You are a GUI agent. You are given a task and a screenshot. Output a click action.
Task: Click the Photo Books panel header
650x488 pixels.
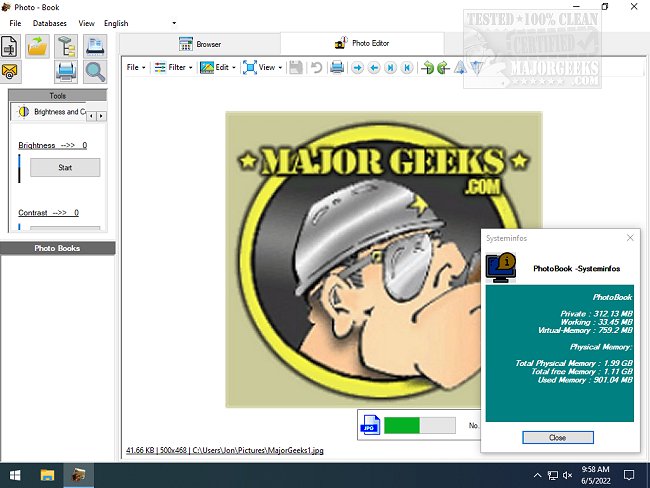57,248
